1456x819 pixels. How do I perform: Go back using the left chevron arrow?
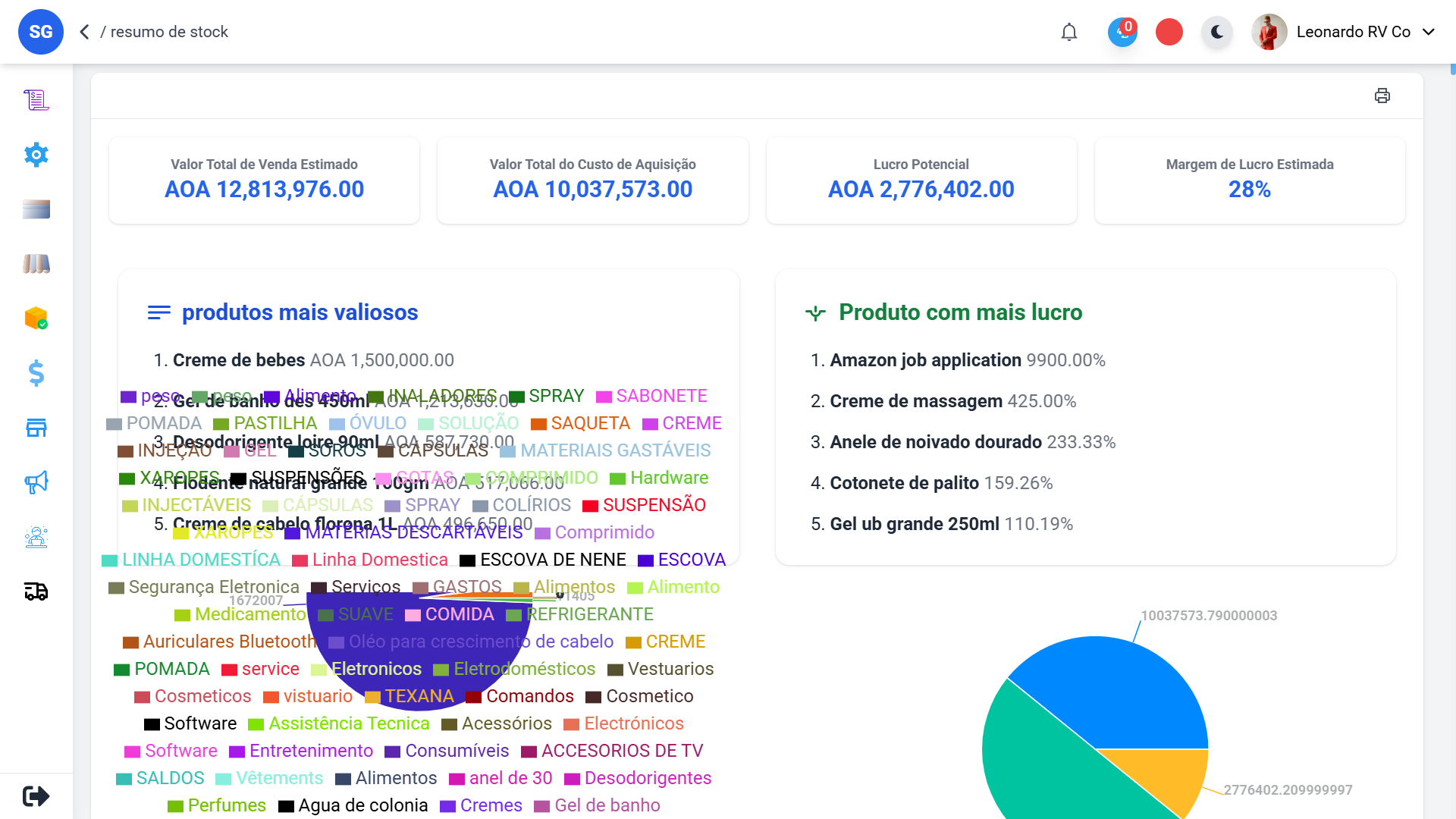85,32
